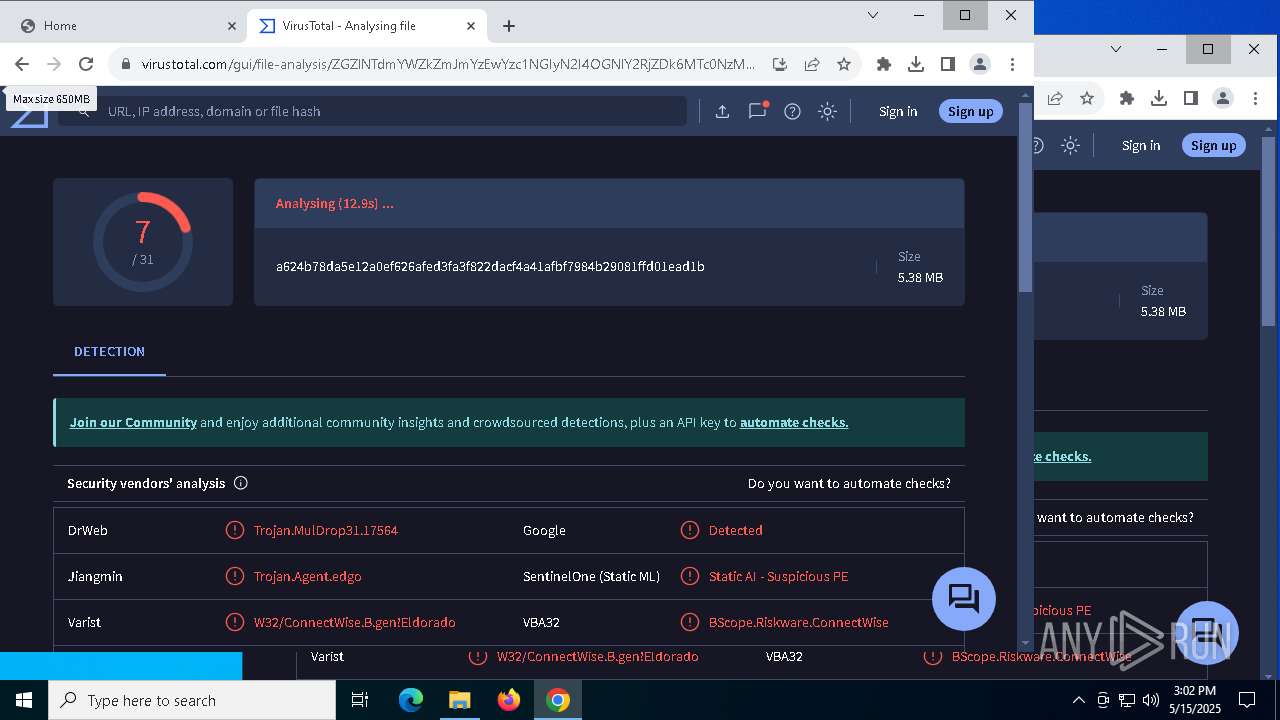Click BScope.Riskware.ConnectWise in front window
The width and height of the screenshot is (1280, 720).
(x=798, y=622)
